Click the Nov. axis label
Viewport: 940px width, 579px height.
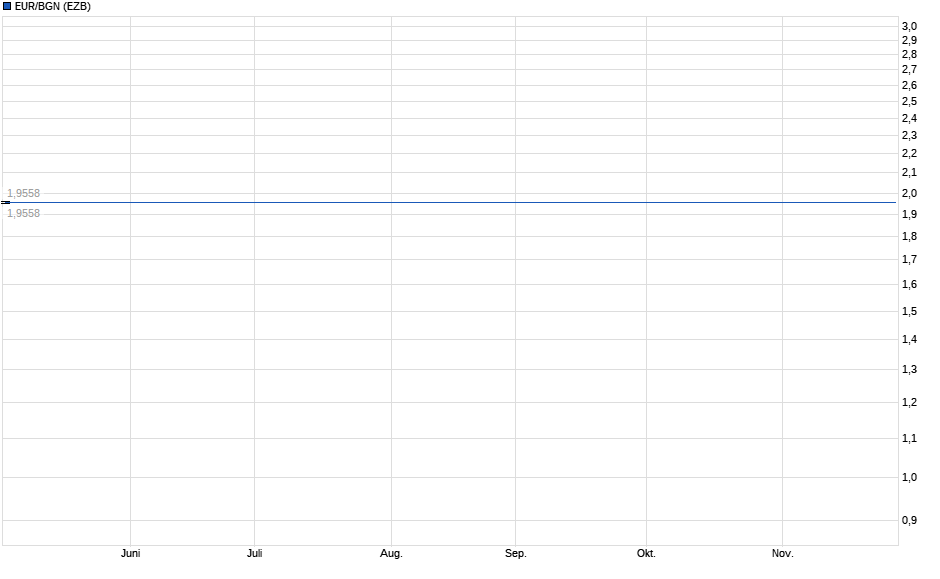(784, 552)
